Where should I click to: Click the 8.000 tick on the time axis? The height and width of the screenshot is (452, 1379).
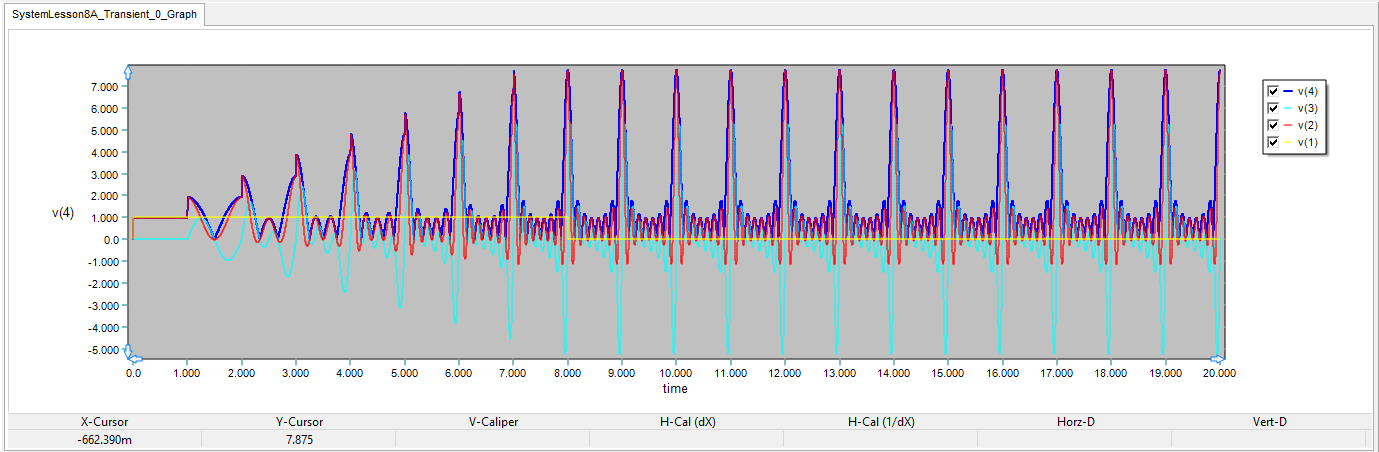click(x=567, y=372)
